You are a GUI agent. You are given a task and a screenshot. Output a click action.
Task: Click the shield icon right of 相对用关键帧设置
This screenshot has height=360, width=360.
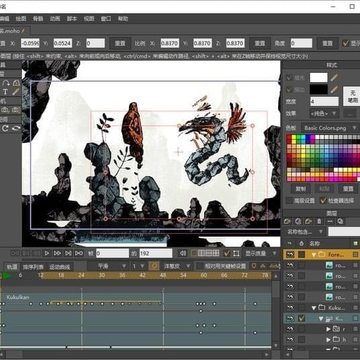click(x=254, y=266)
